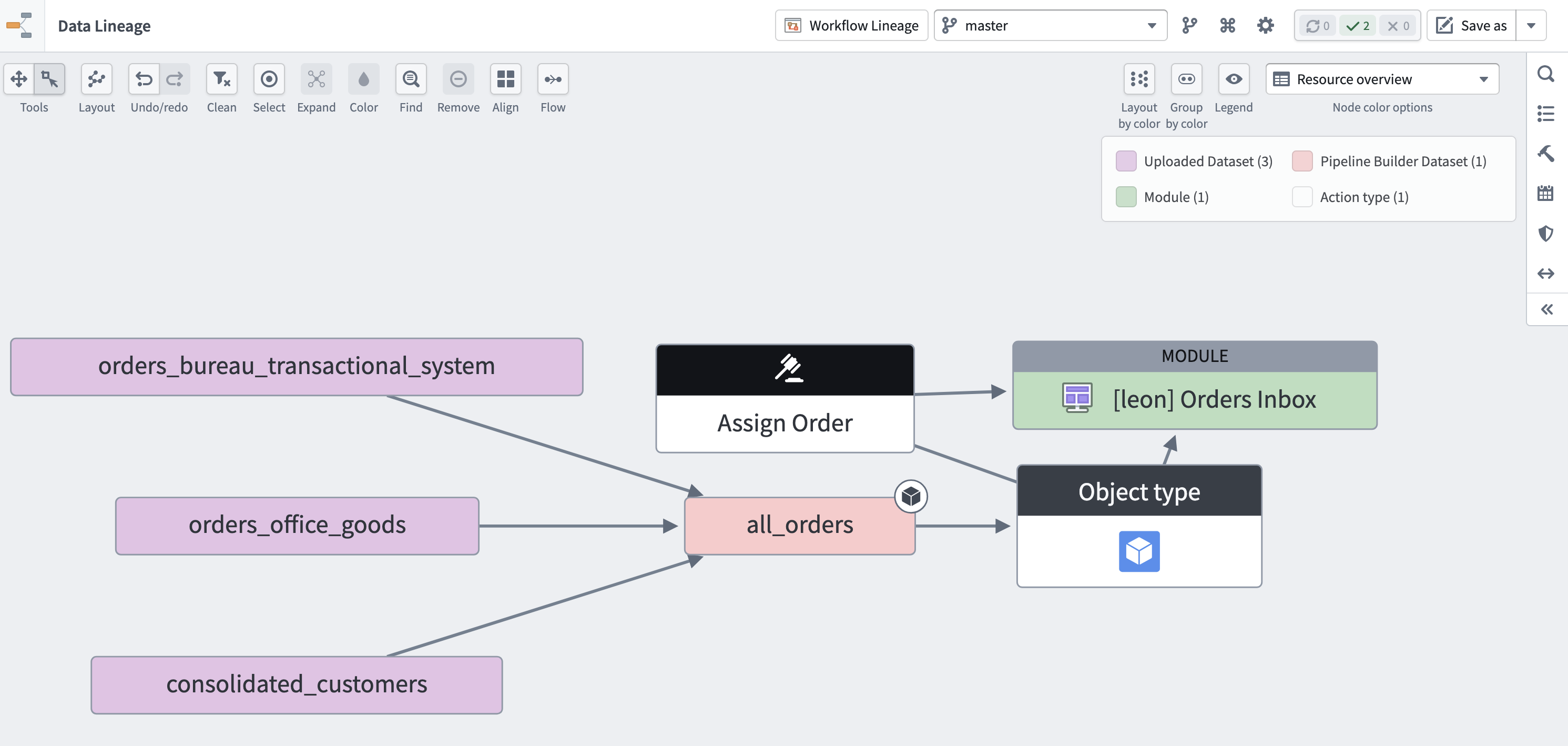The width and height of the screenshot is (1568, 746).
Task: Click the Flow icon in toolbar
Action: click(553, 79)
